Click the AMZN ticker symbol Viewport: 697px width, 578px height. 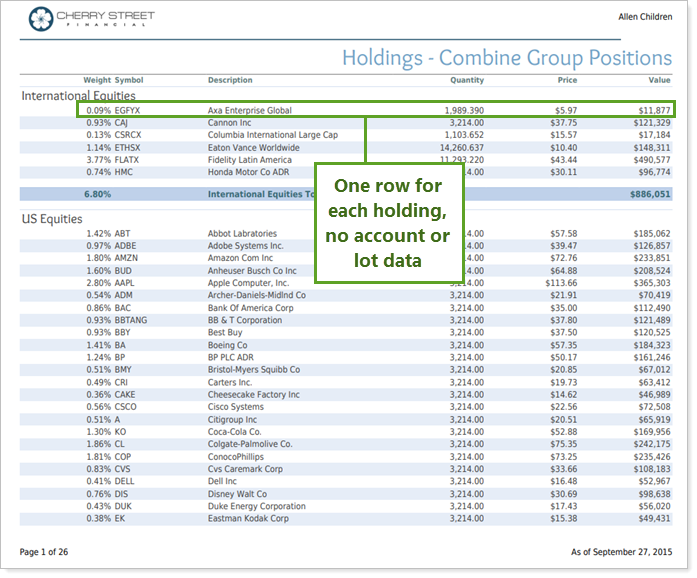coord(129,258)
